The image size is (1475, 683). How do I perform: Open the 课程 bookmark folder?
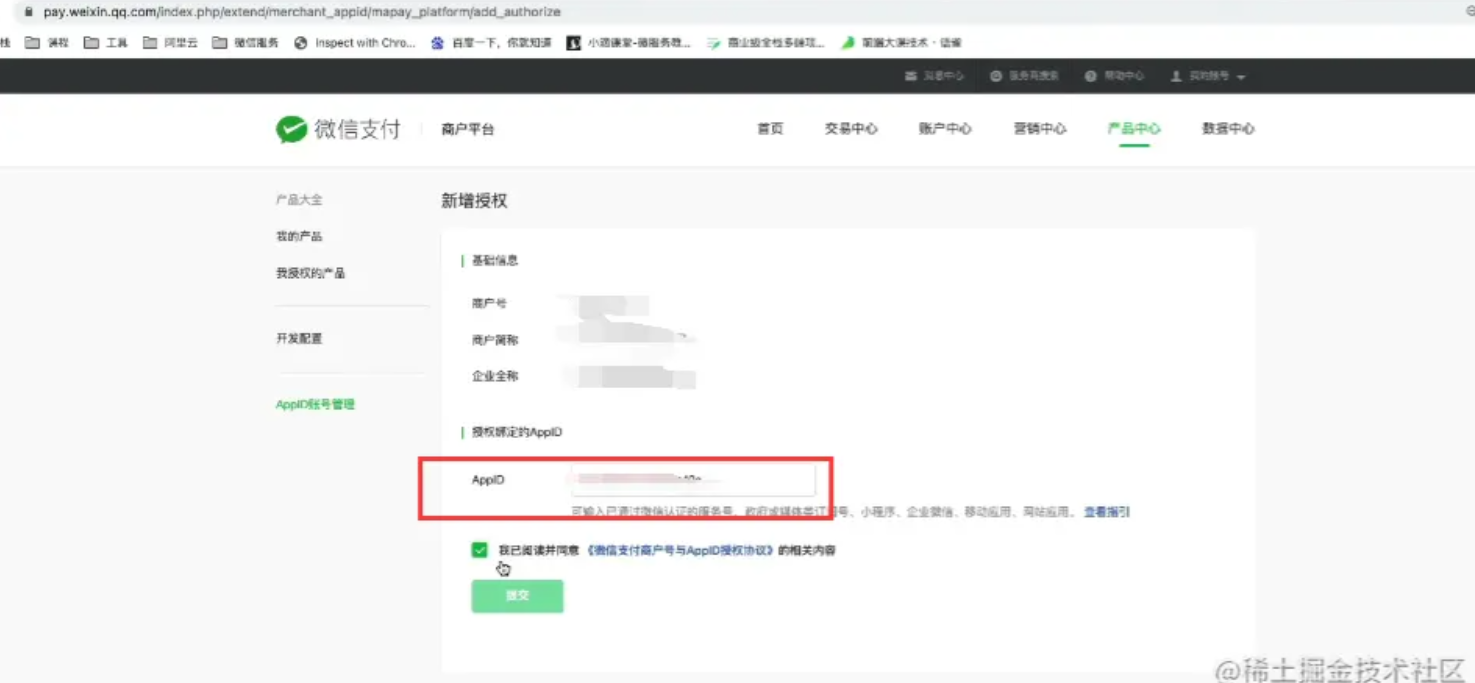point(47,43)
